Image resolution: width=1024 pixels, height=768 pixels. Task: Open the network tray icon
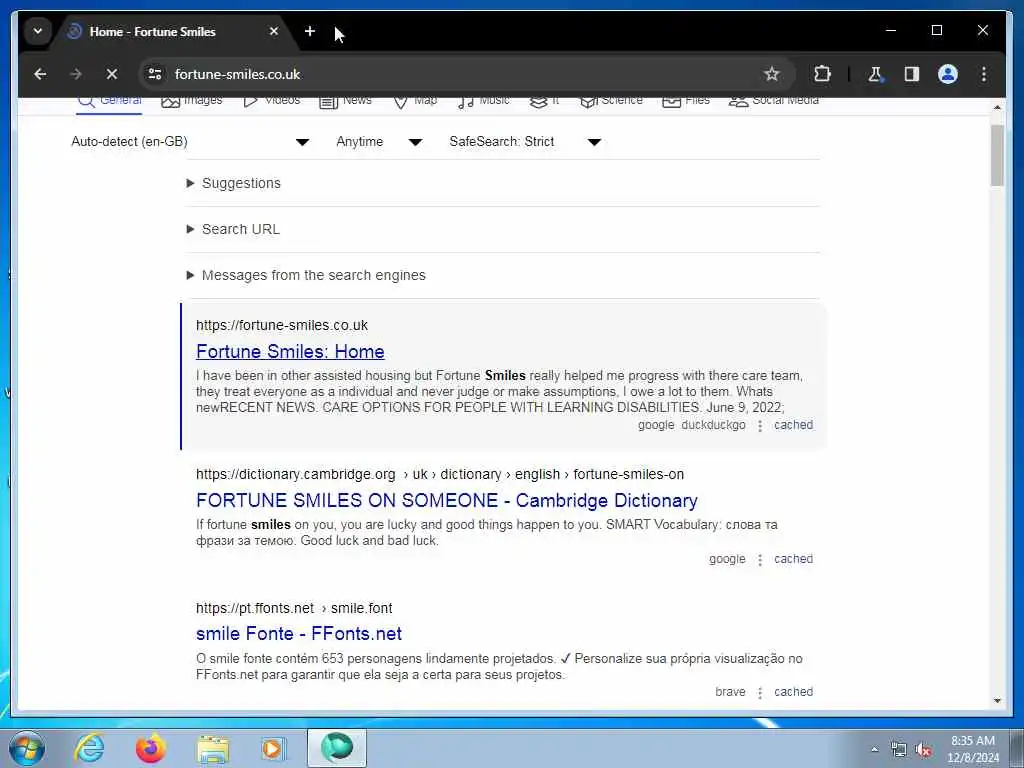point(899,750)
